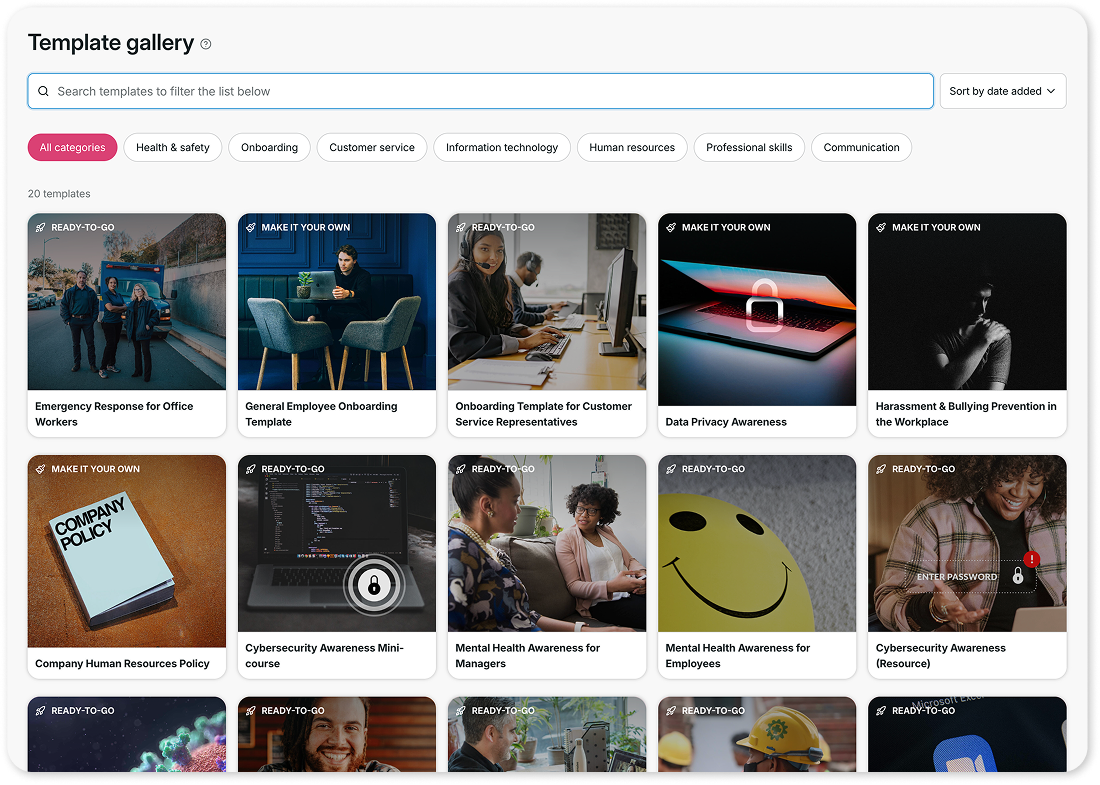Click Harassment & Bullying Prevention in the Workplace title
The width and height of the screenshot is (1100, 785).
[966, 414]
